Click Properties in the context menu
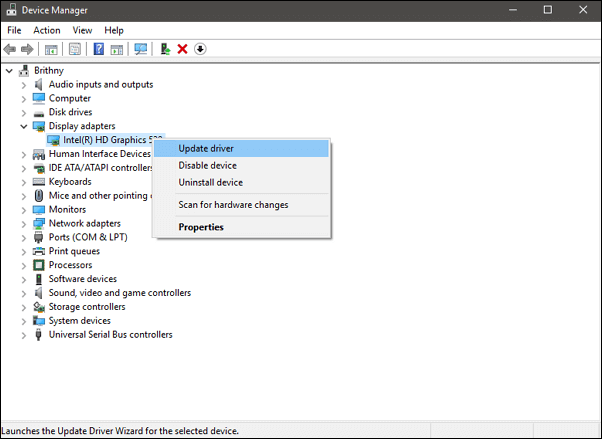 point(201,227)
